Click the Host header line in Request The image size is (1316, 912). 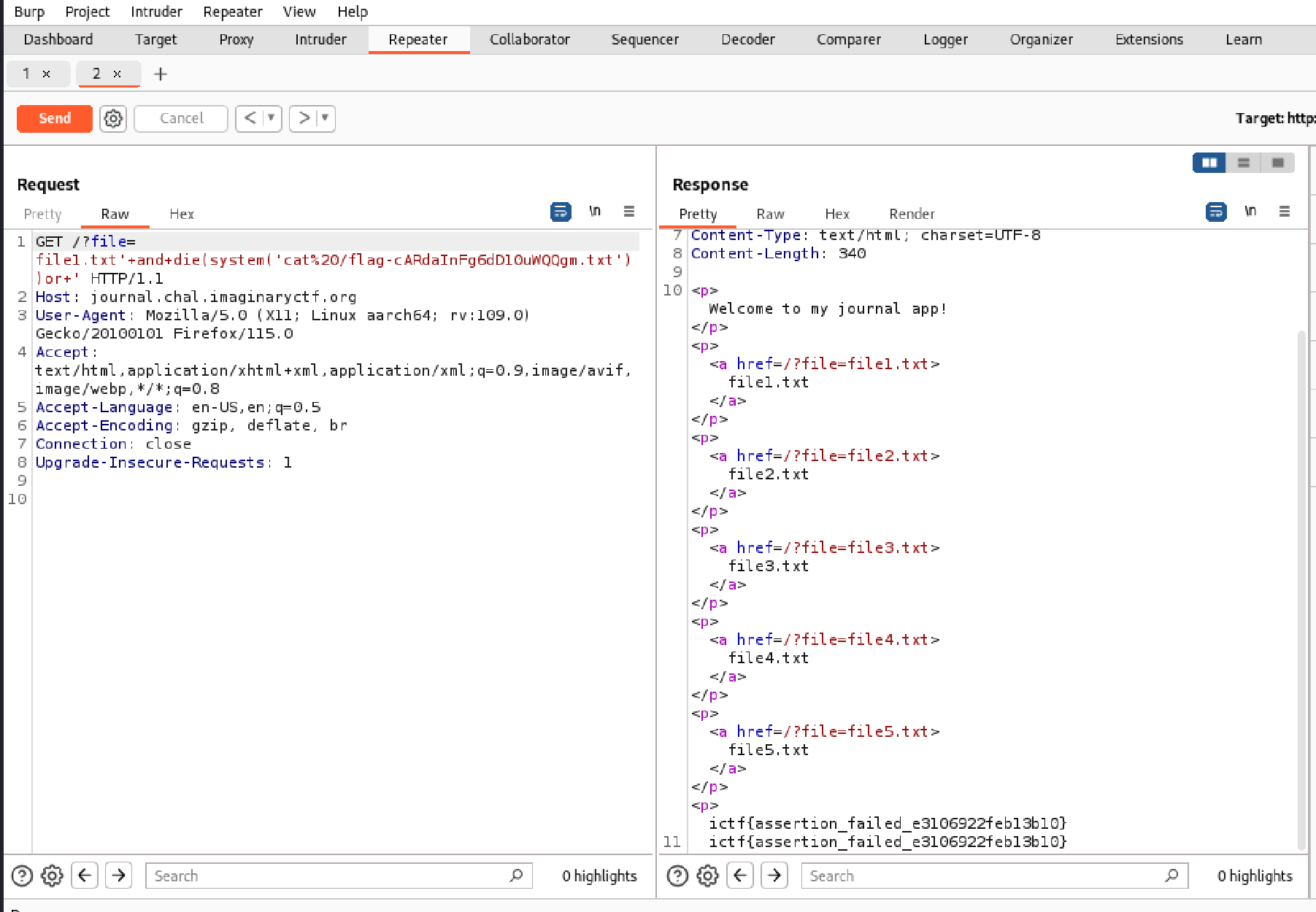196,297
